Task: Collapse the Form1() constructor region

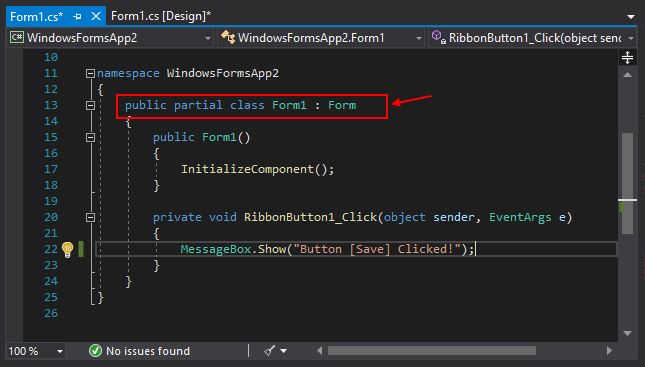Action: pos(90,137)
